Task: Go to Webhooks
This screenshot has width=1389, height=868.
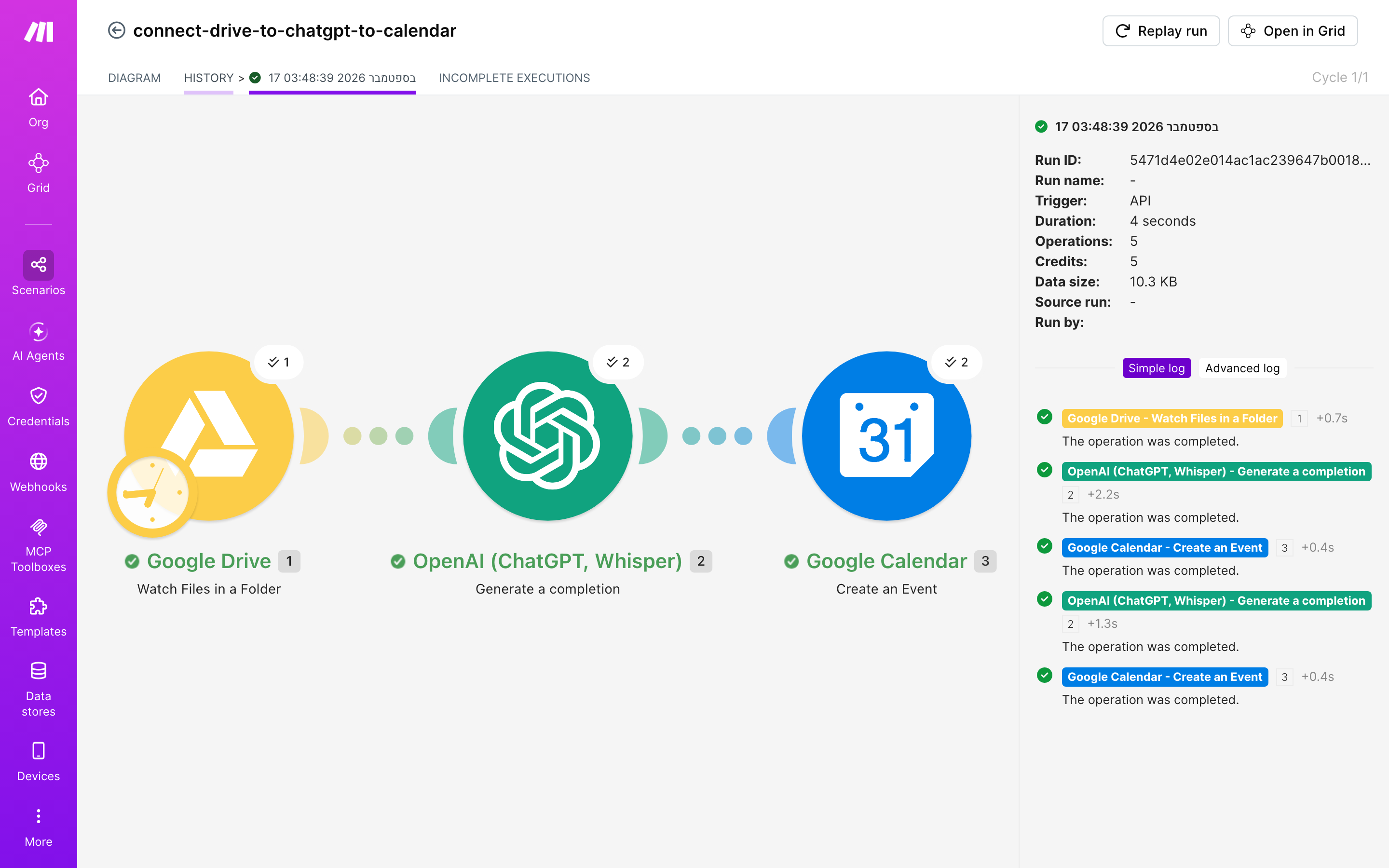Action: pos(39,473)
